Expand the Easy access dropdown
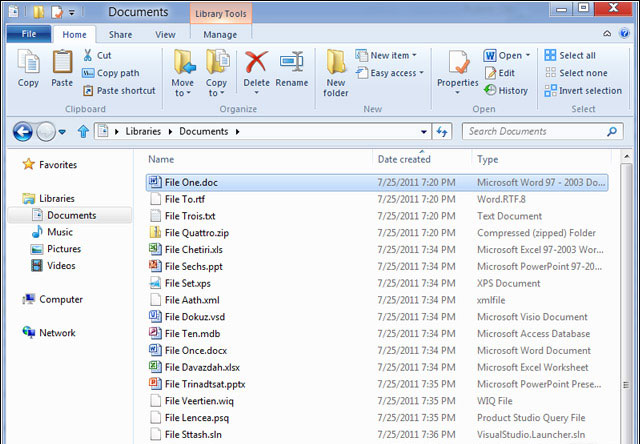Viewport: 640px width, 444px height. (422, 73)
